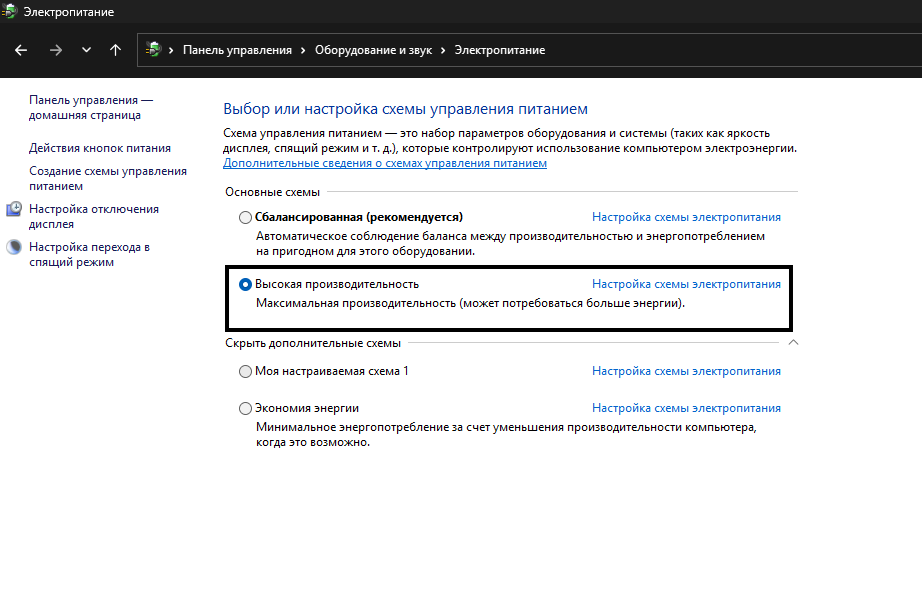The image size is (922, 606).
Task: Collapse the Скрыть дополнительные схемы section chevron
Action: [793, 343]
